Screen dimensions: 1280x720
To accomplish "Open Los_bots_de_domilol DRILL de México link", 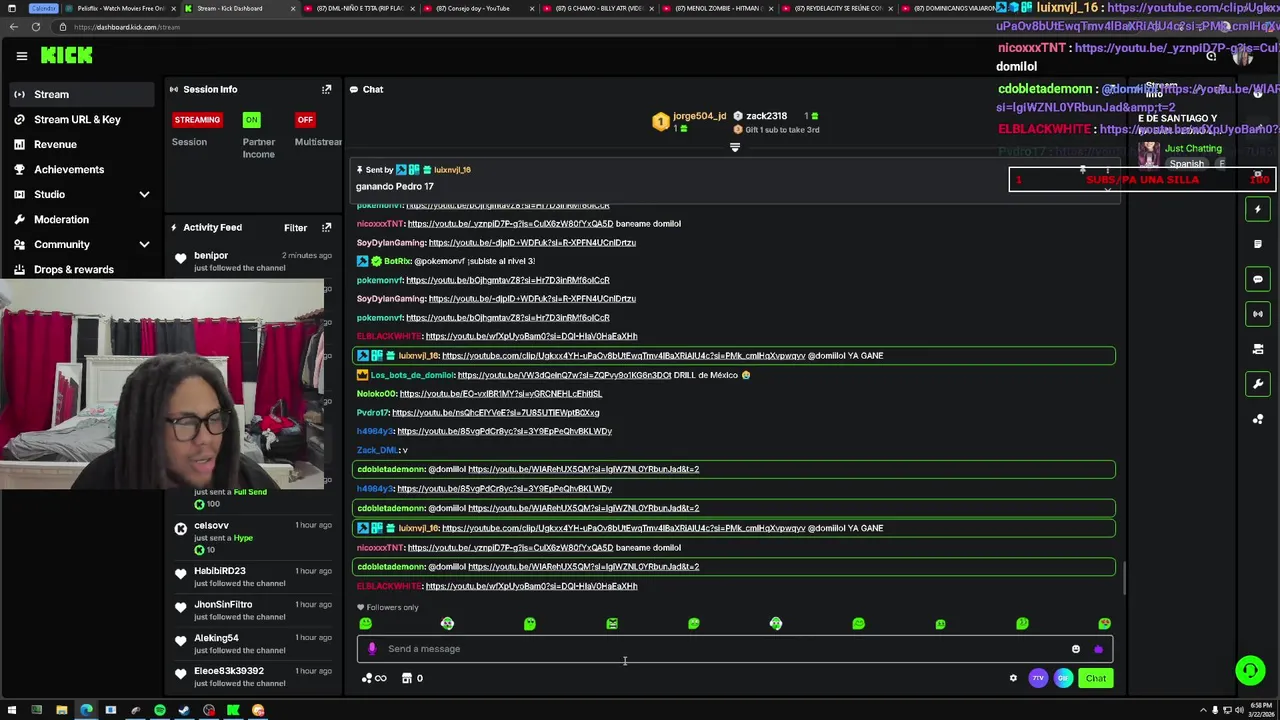I will pyautogui.click(x=564, y=375).
